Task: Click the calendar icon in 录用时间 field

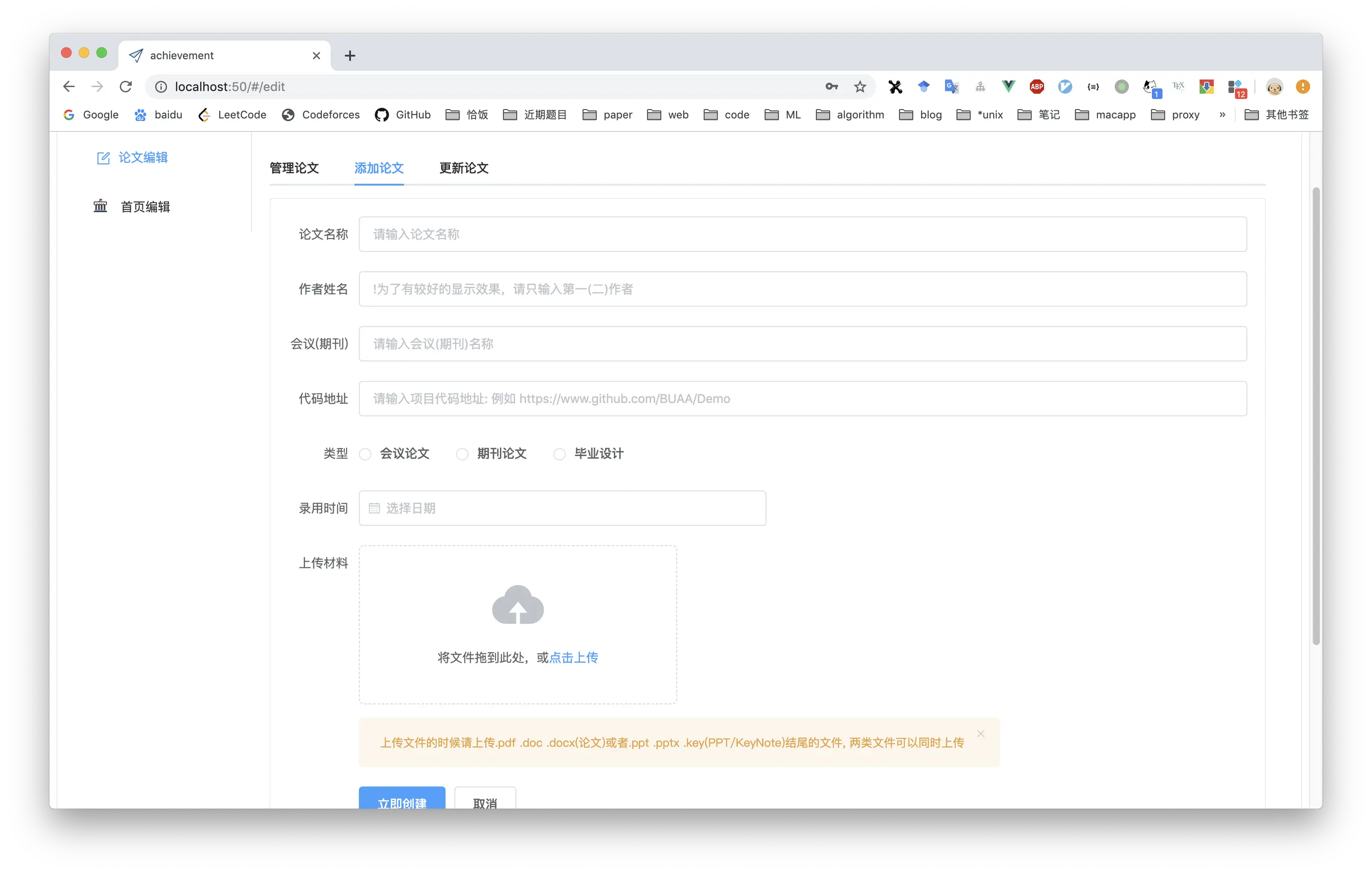Action: 374,508
